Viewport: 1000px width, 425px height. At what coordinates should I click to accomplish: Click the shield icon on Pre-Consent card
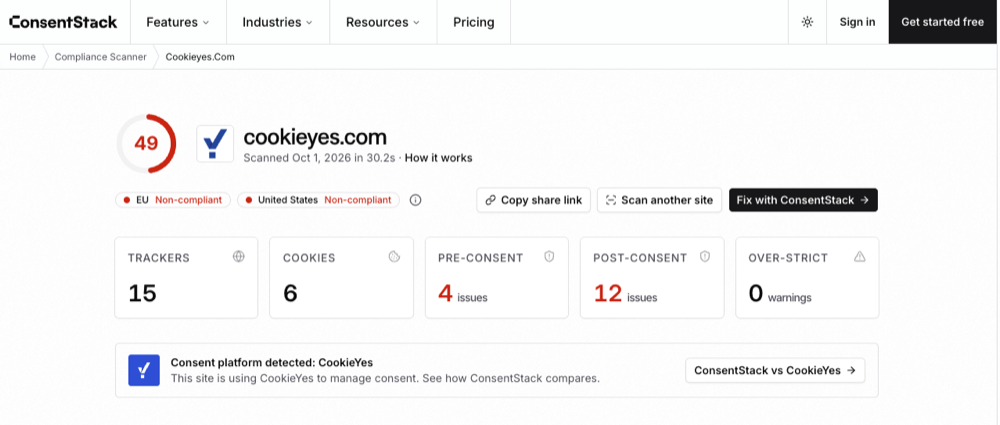pyautogui.click(x=549, y=257)
